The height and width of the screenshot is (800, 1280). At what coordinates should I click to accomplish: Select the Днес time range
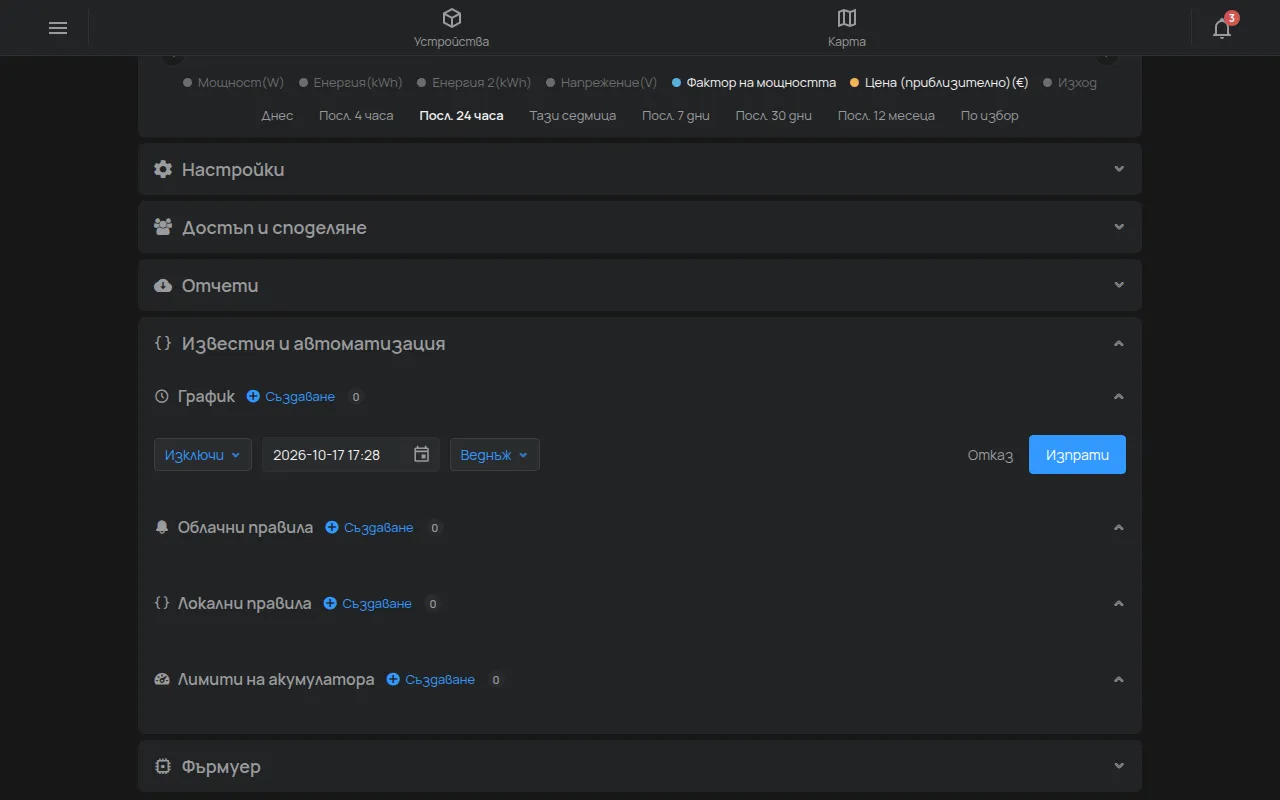coord(278,116)
